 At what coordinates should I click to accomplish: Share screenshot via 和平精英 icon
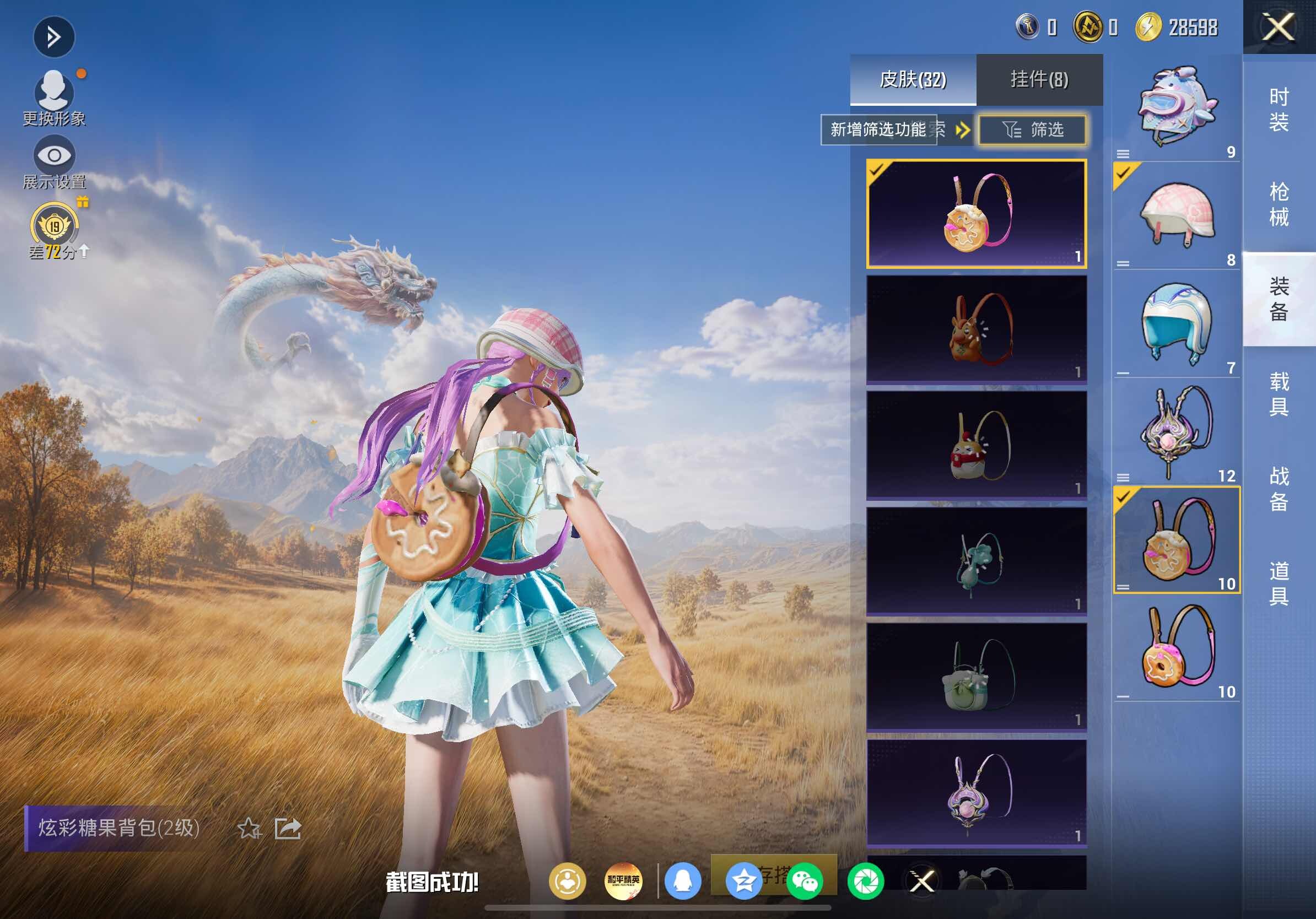[x=624, y=881]
